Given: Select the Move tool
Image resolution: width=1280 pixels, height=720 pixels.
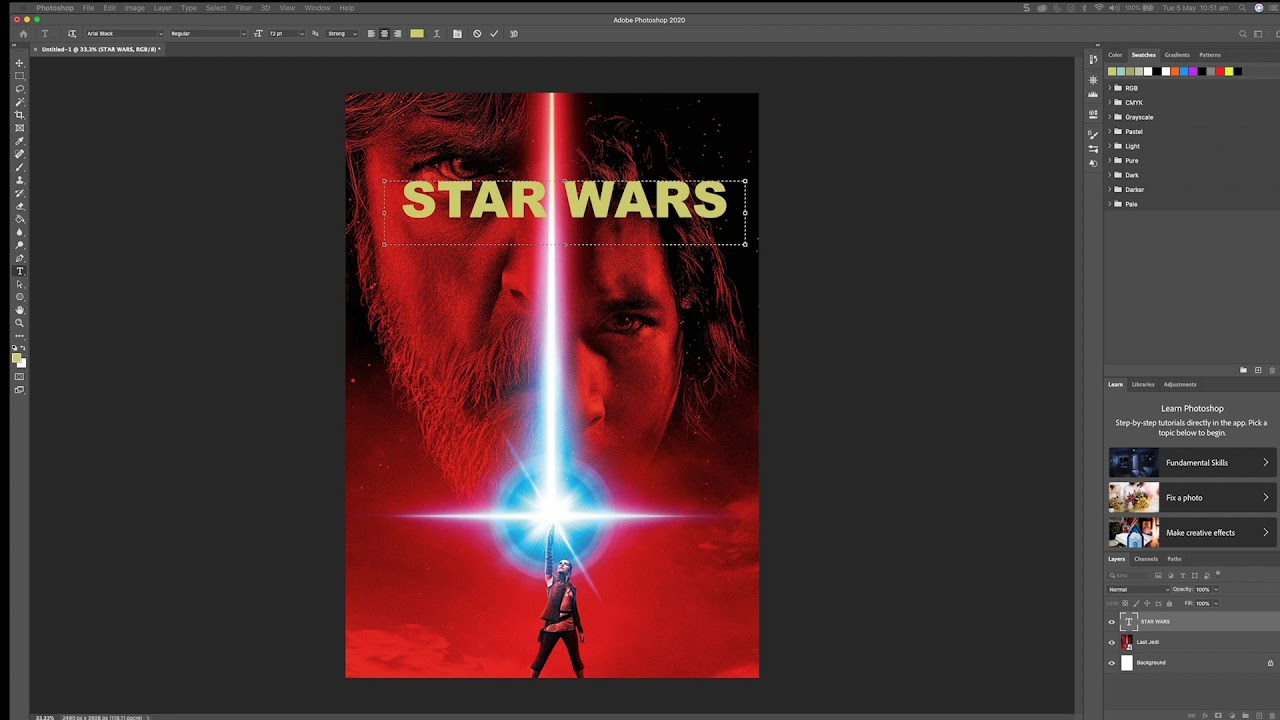Looking at the screenshot, I should [x=19, y=63].
